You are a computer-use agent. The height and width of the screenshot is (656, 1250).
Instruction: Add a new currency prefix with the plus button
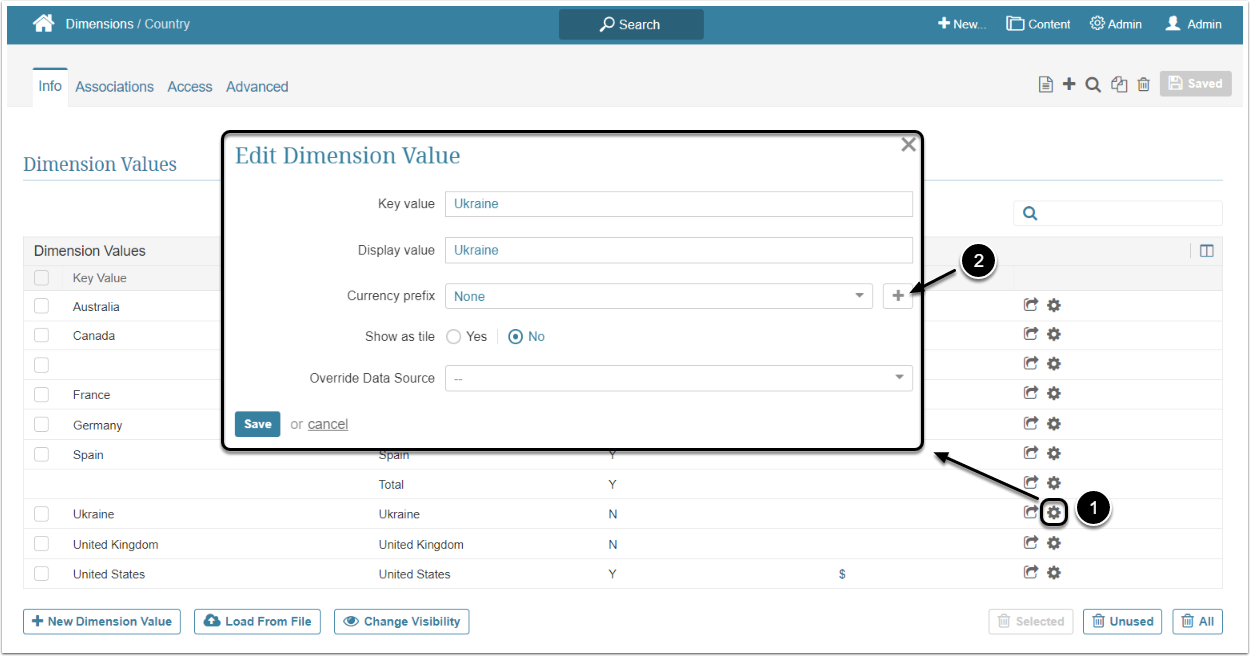pyautogui.click(x=898, y=296)
